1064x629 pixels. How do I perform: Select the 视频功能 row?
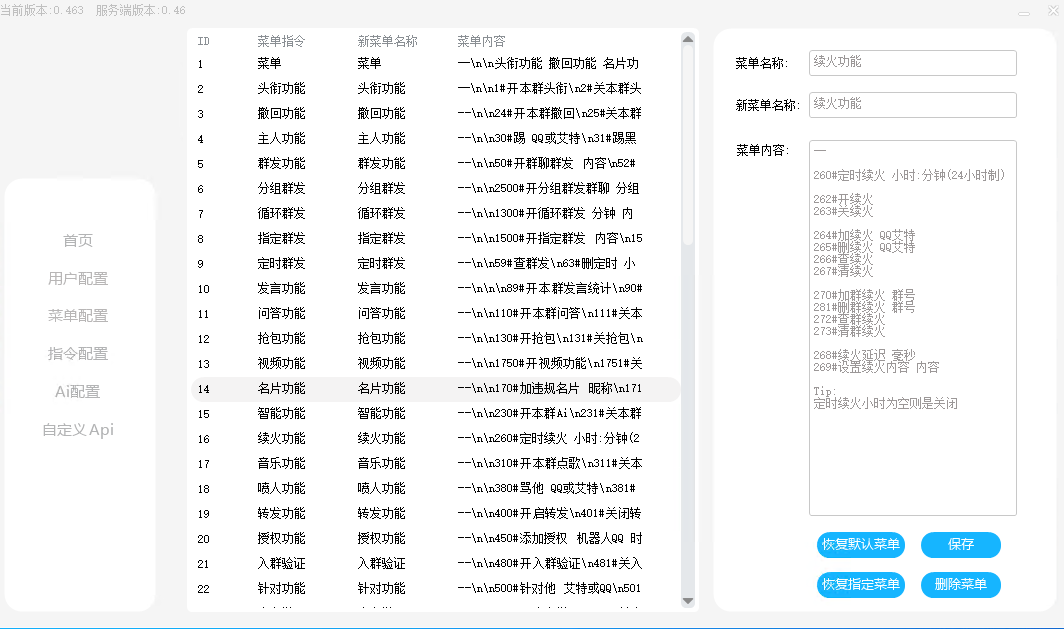(436, 364)
